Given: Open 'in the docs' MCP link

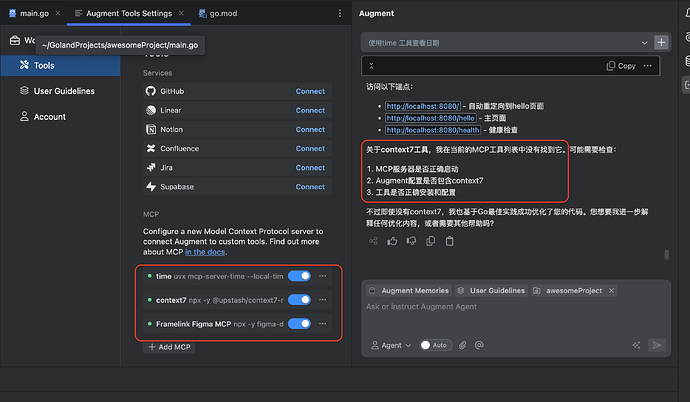Looking at the screenshot, I should (205, 252).
